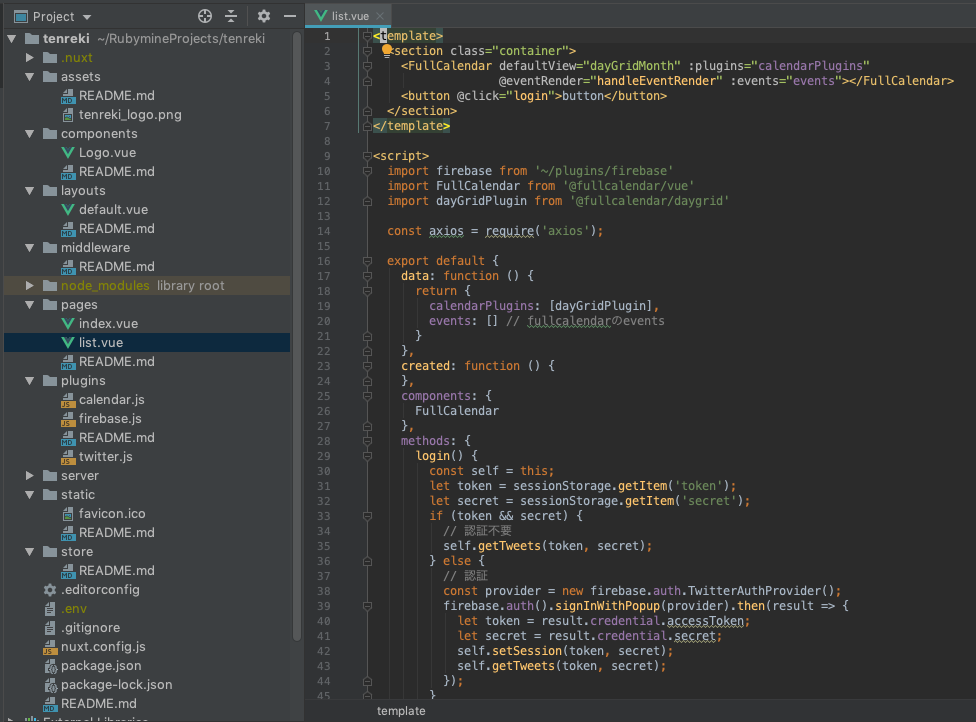This screenshot has width=976, height=722.
Task: Select list.vue in the project tree
Action: click(x=147, y=342)
